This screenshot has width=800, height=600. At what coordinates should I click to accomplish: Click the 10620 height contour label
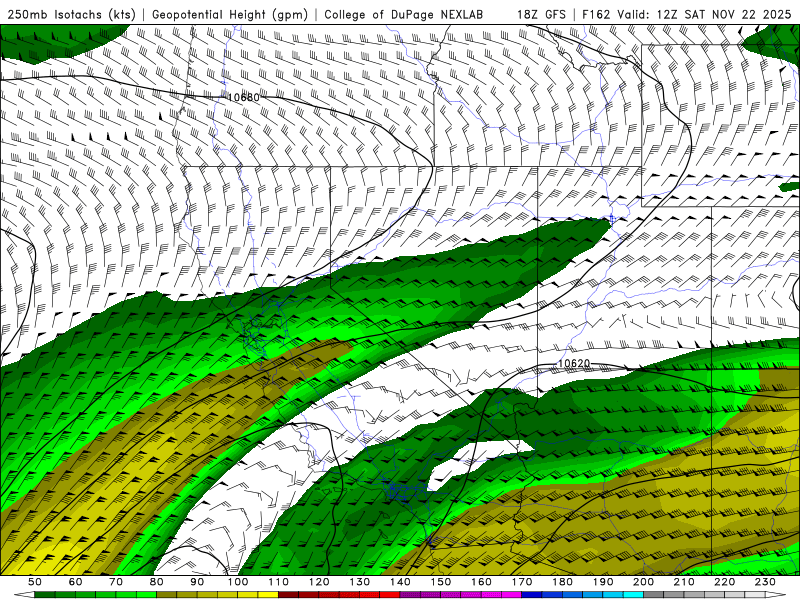pyautogui.click(x=574, y=363)
